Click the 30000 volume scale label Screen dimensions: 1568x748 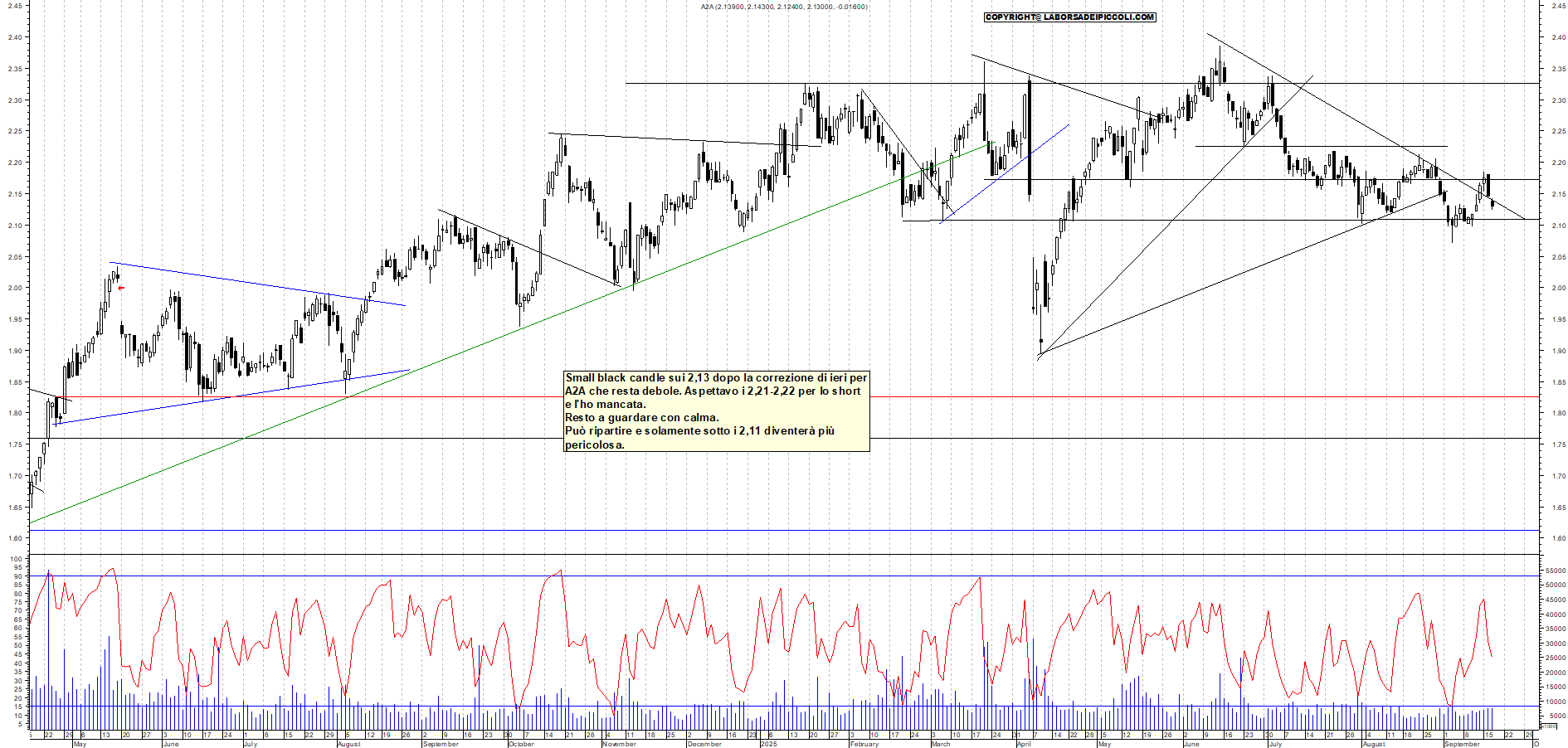[x=1555, y=643]
